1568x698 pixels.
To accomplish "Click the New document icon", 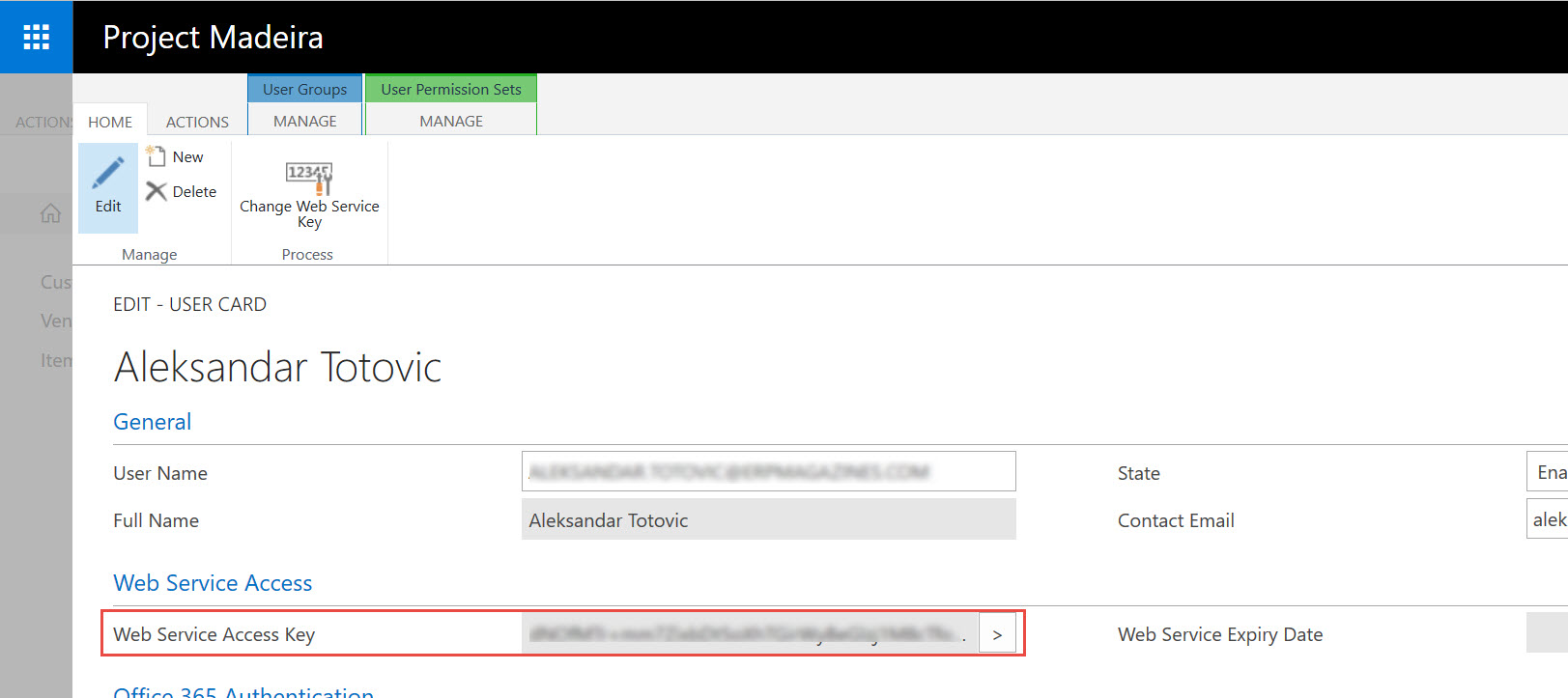I will coord(156,156).
